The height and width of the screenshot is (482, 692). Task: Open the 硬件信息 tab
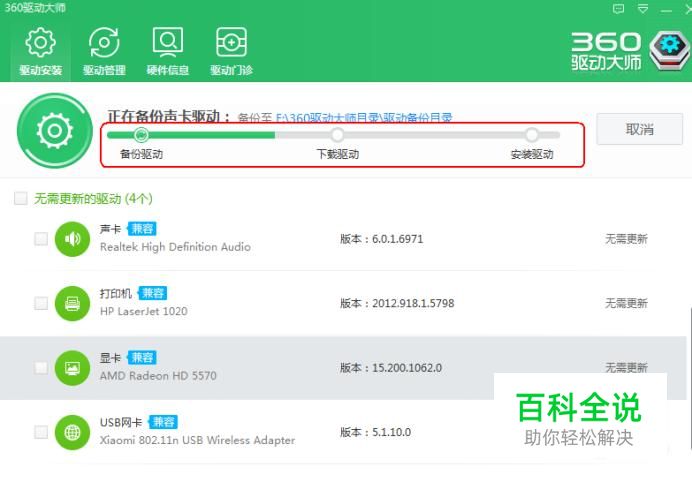coord(168,51)
